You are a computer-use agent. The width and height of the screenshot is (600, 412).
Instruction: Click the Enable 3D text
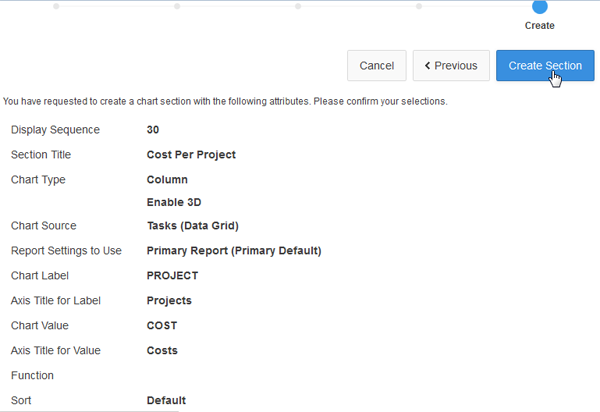click(x=174, y=202)
